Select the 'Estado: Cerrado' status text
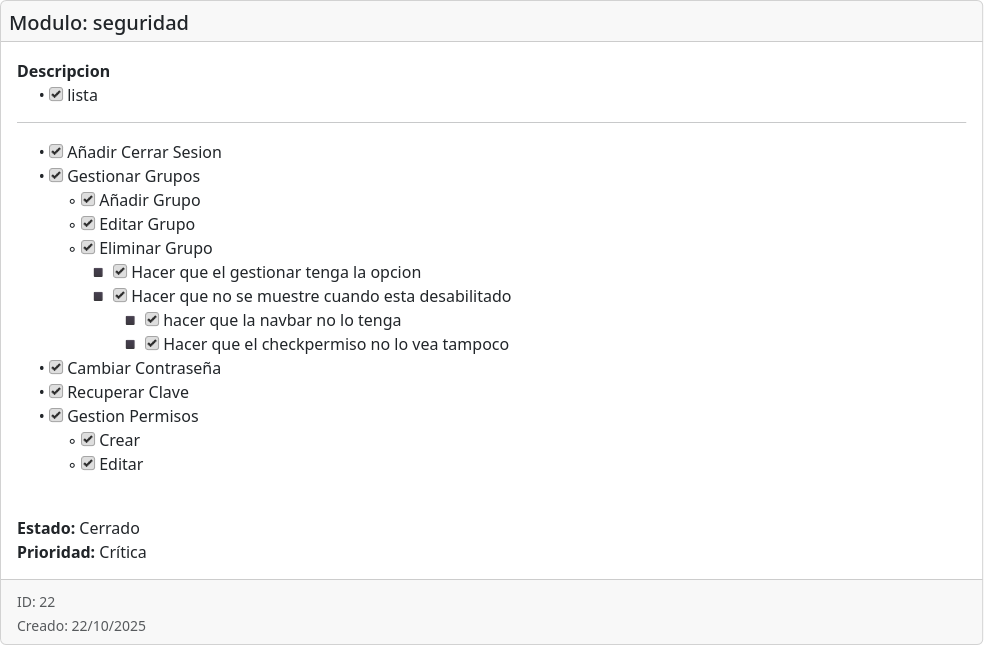This screenshot has height=645, width=984. 78,528
